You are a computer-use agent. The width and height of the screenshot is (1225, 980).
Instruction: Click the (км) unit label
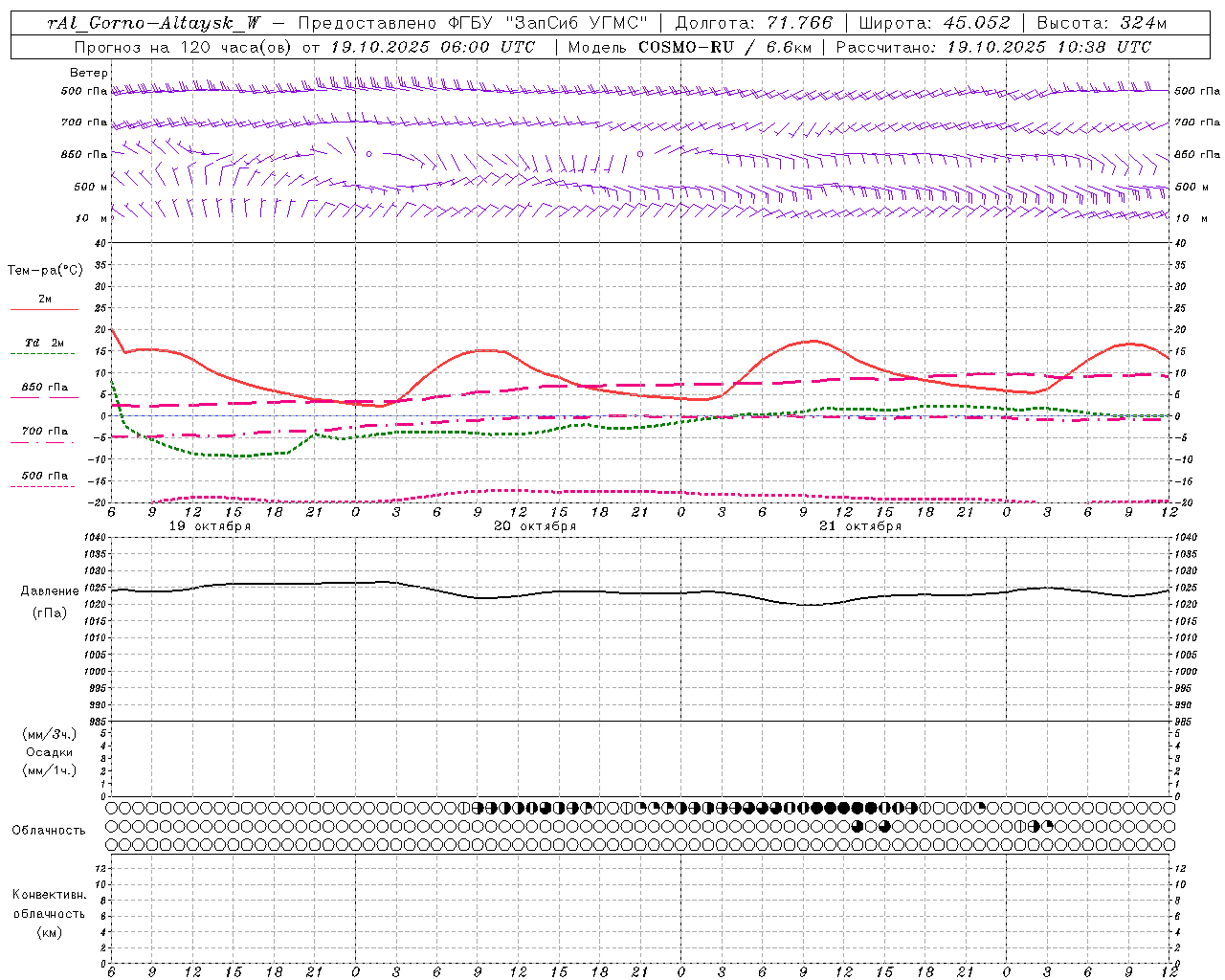coord(50,932)
